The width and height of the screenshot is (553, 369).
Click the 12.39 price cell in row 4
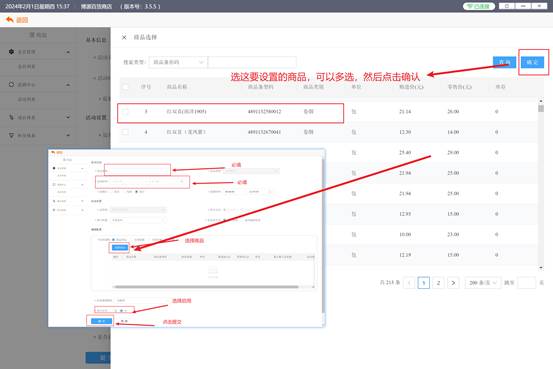pyautogui.click(x=405, y=132)
